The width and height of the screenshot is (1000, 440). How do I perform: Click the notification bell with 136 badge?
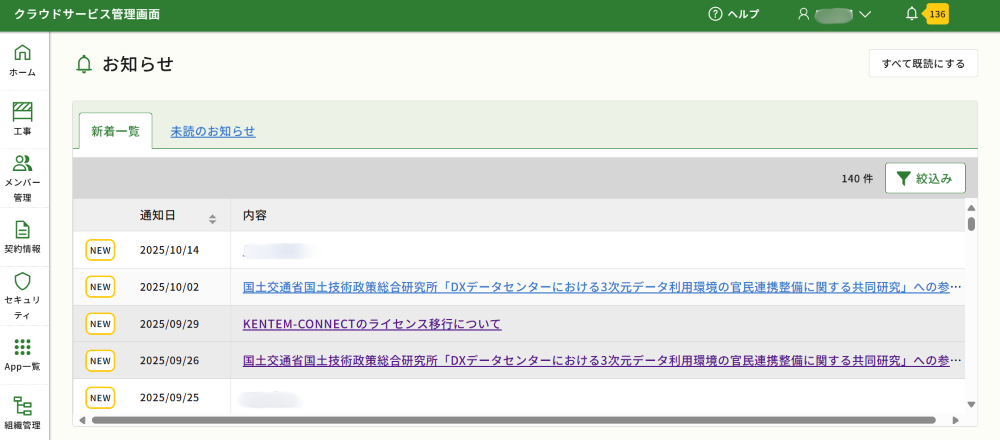pyautogui.click(x=912, y=14)
